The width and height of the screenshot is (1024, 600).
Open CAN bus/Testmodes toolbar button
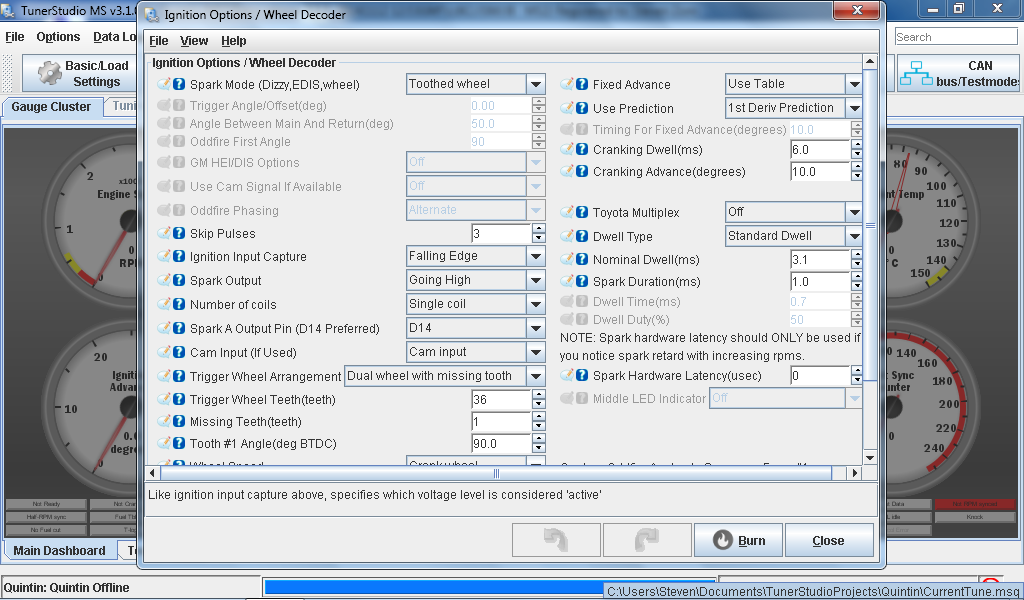tap(959, 73)
